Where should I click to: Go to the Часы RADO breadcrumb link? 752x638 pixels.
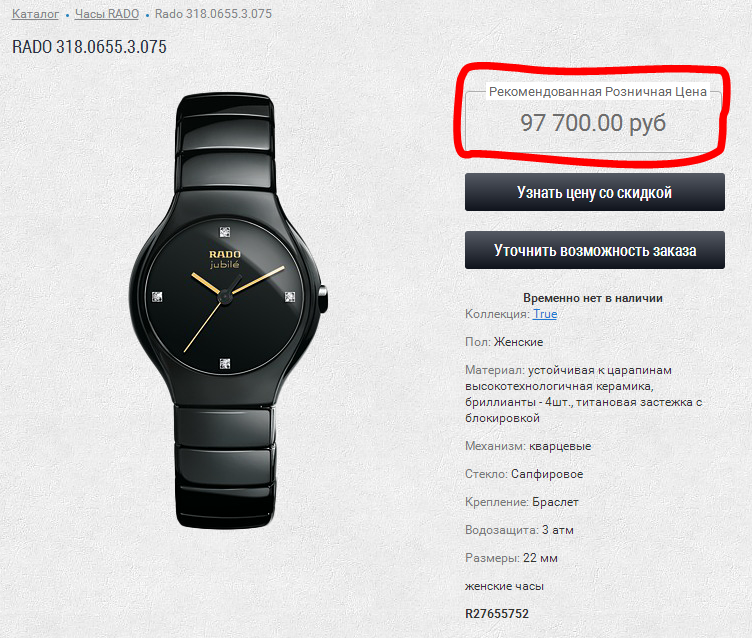coord(106,14)
